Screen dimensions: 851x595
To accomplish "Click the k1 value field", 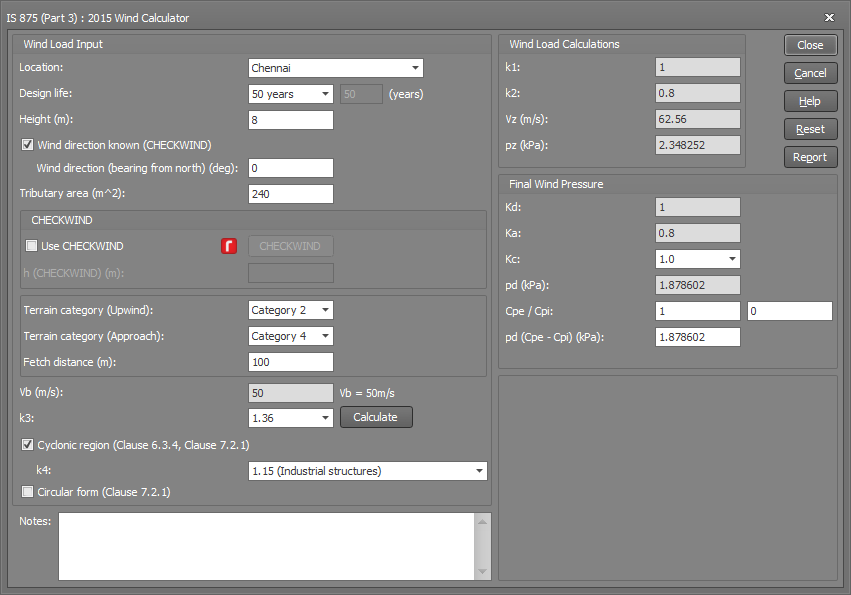I will (x=697, y=67).
